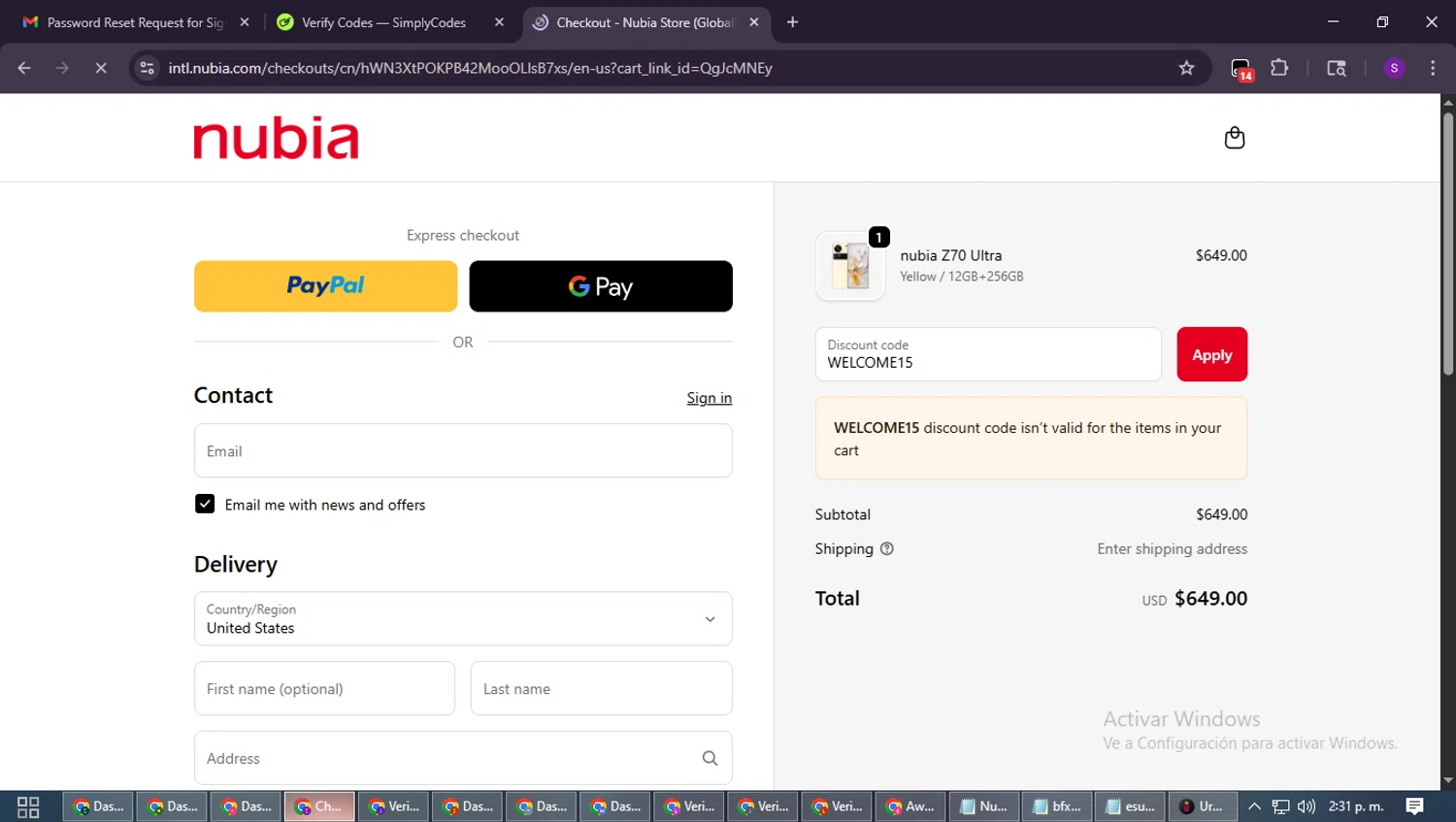Viewport: 1456px width, 822px height.
Task: Click the Discount code field with WELCOME15
Action: [x=988, y=354]
